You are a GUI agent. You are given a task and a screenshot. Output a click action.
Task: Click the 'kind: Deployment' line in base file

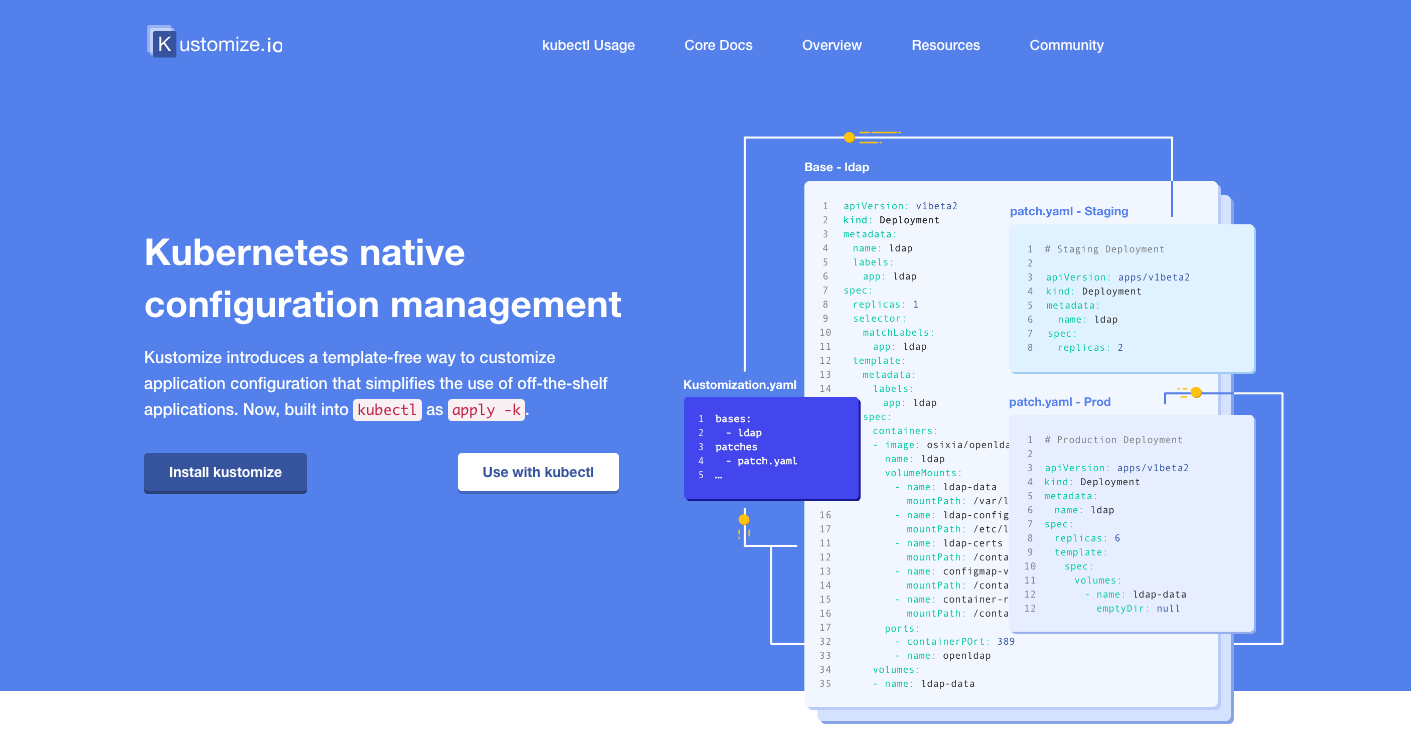(x=891, y=220)
